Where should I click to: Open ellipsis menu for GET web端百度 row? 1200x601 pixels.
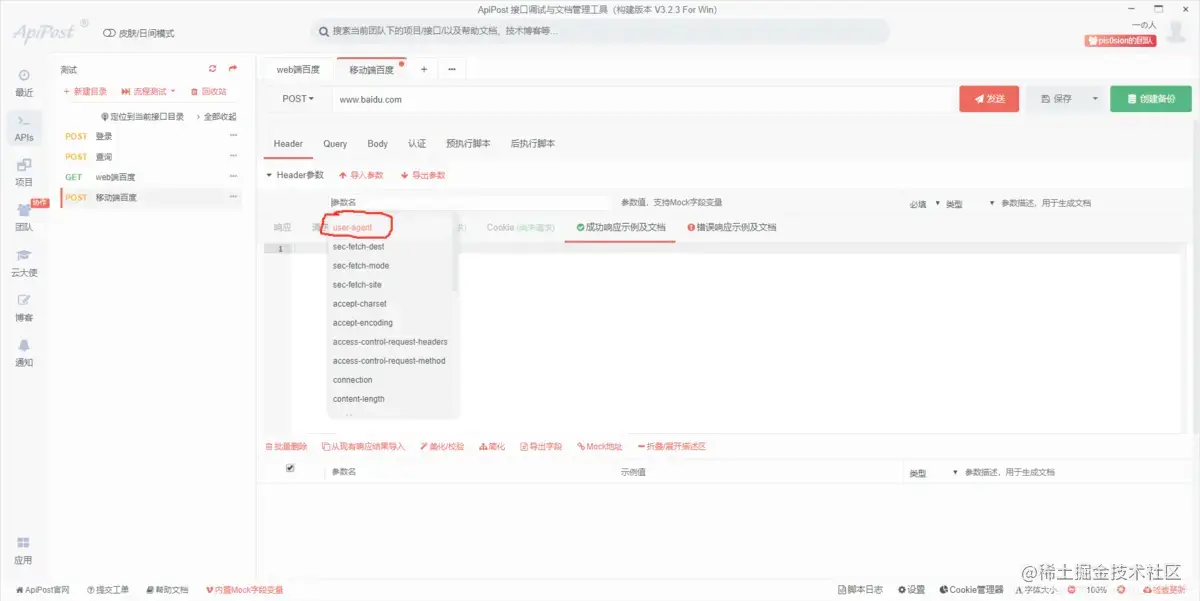click(x=233, y=177)
